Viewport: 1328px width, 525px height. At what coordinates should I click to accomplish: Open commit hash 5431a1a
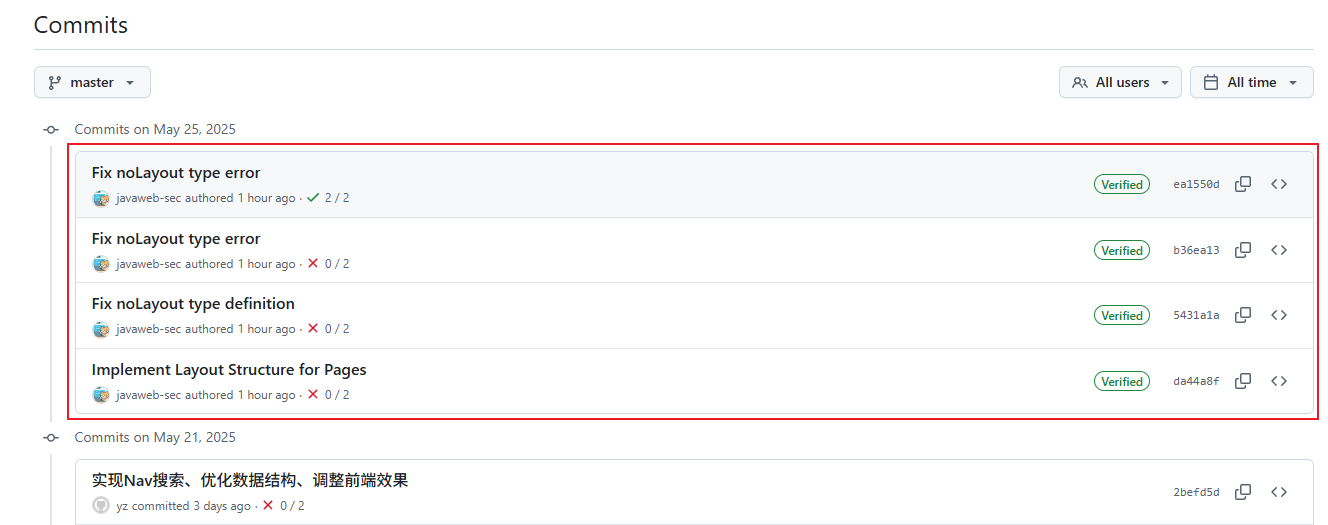[x=1196, y=316]
